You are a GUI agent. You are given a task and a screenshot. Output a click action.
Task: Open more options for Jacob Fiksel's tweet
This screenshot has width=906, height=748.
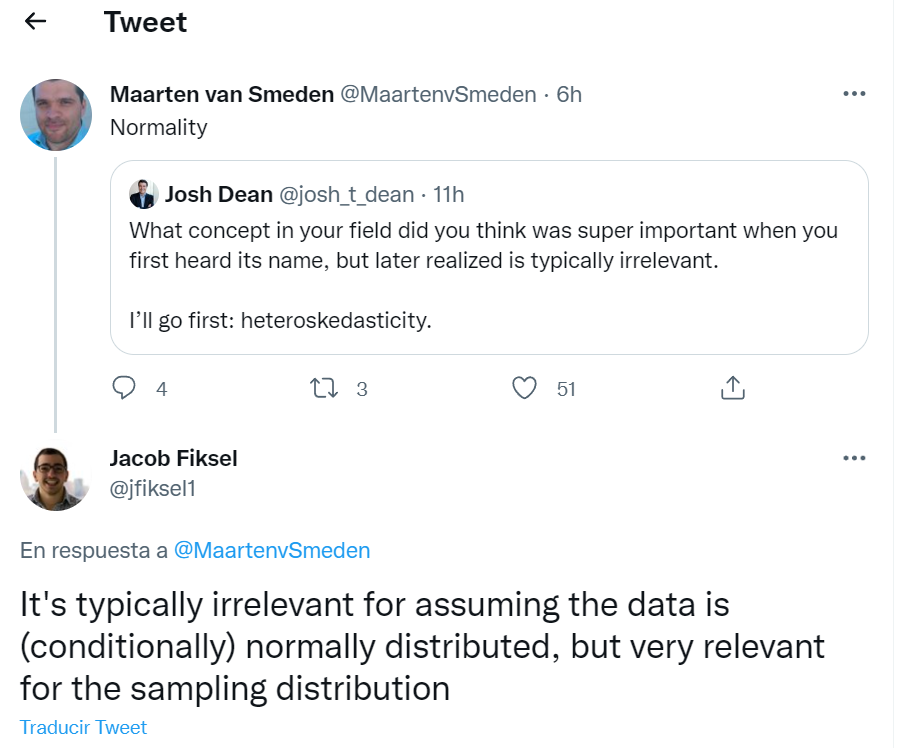854,458
